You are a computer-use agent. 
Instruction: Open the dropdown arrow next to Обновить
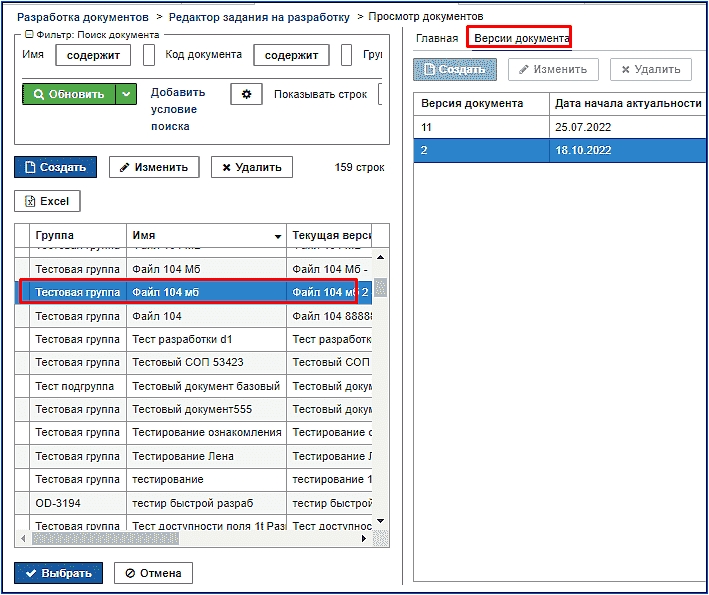coord(126,94)
